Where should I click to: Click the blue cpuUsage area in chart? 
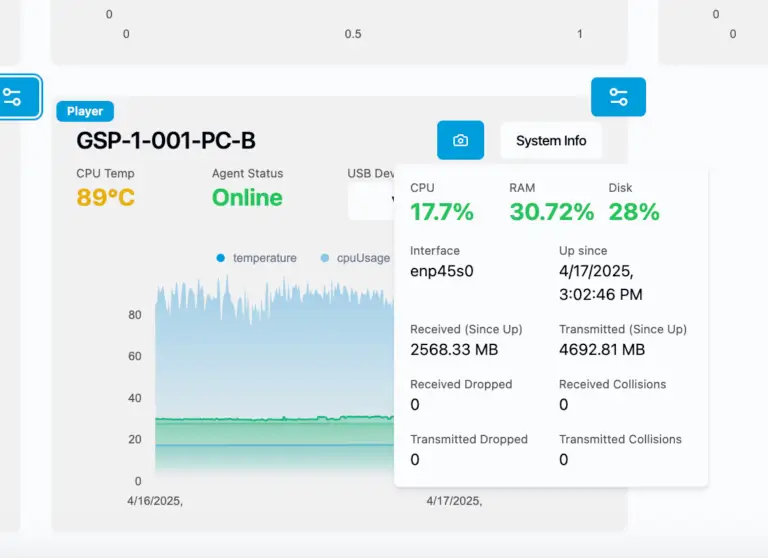coord(270,350)
